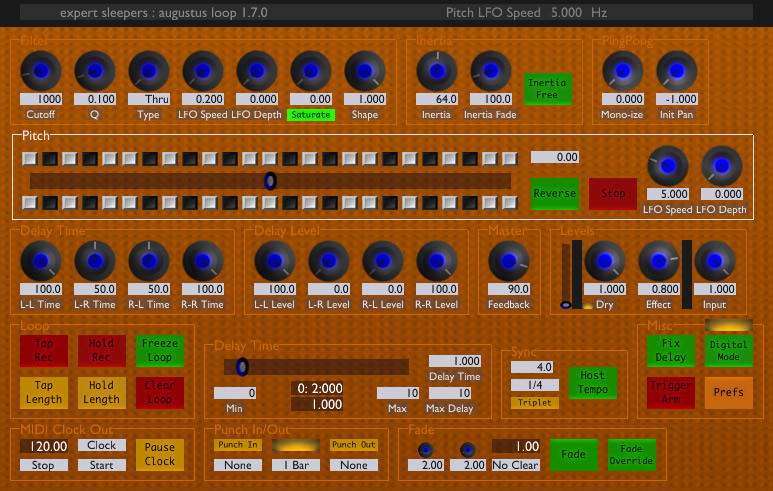Click the Dry level knob
Screen dimensions: 773x491
(605, 261)
